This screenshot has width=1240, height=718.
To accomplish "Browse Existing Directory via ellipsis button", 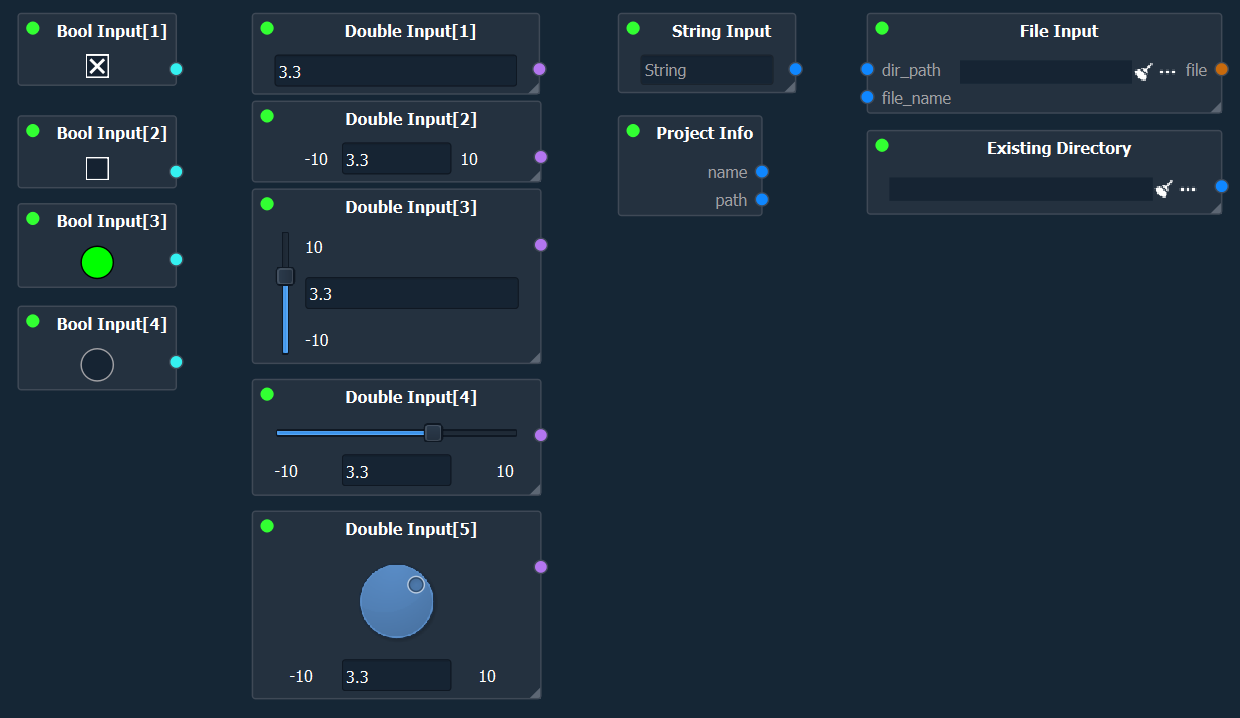I will pos(1188,189).
